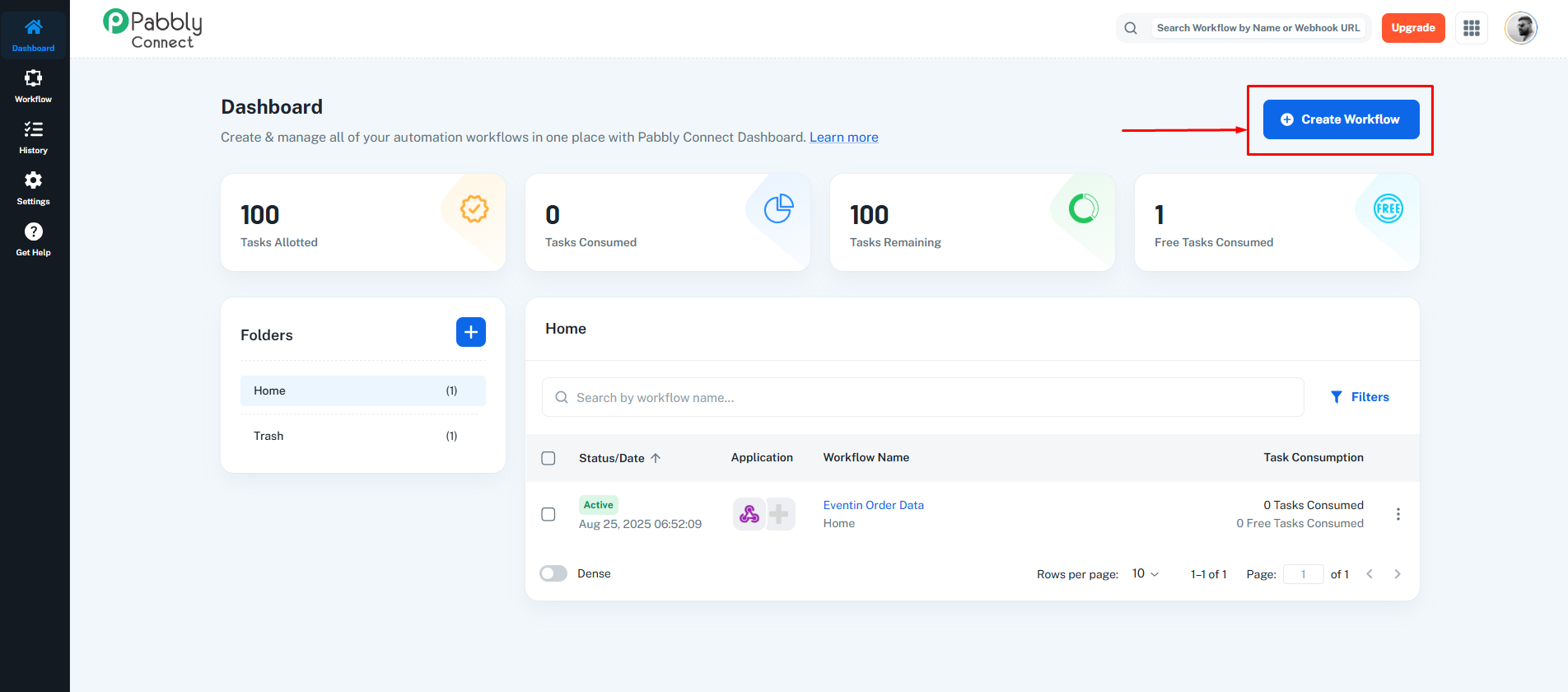Click the Upgrade button
The image size is (1568, 692).
pyautogui.click(x=1413, y=28)
